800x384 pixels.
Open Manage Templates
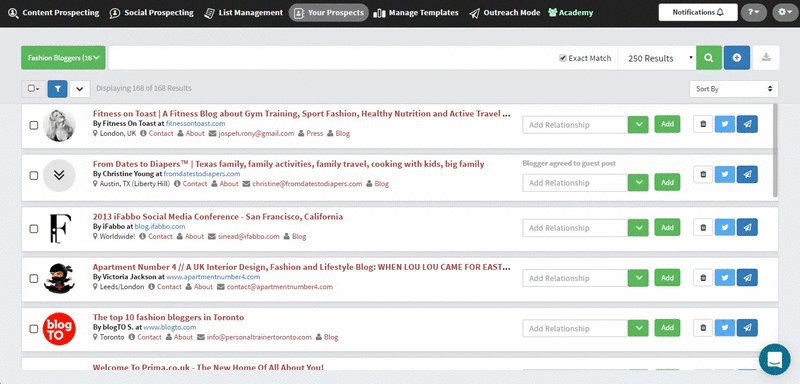416,13
